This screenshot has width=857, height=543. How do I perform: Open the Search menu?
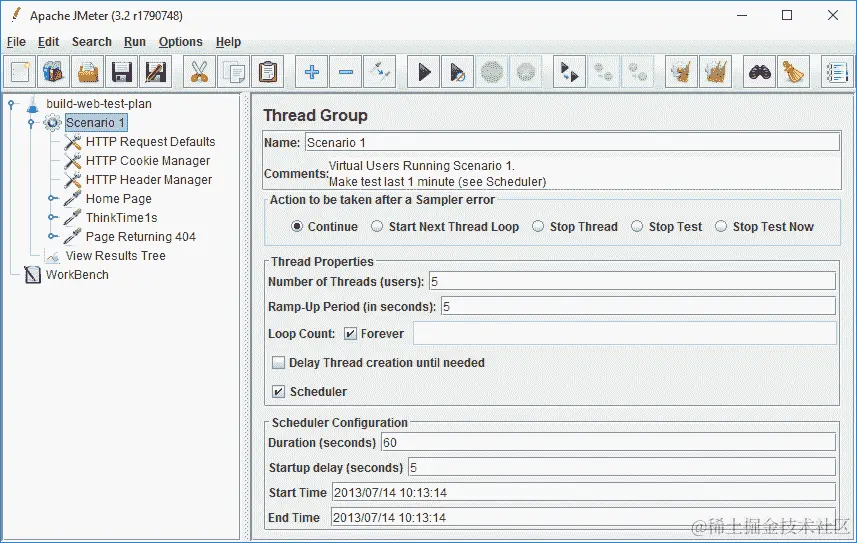(x=91, y=42)
